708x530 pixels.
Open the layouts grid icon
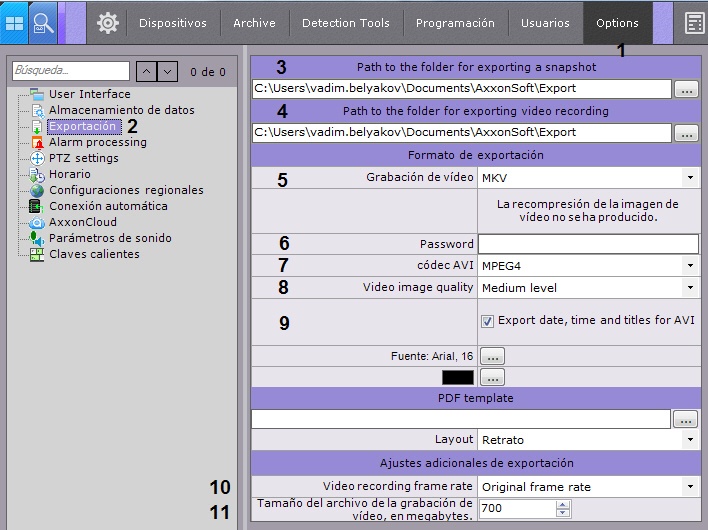pos(14,23)
